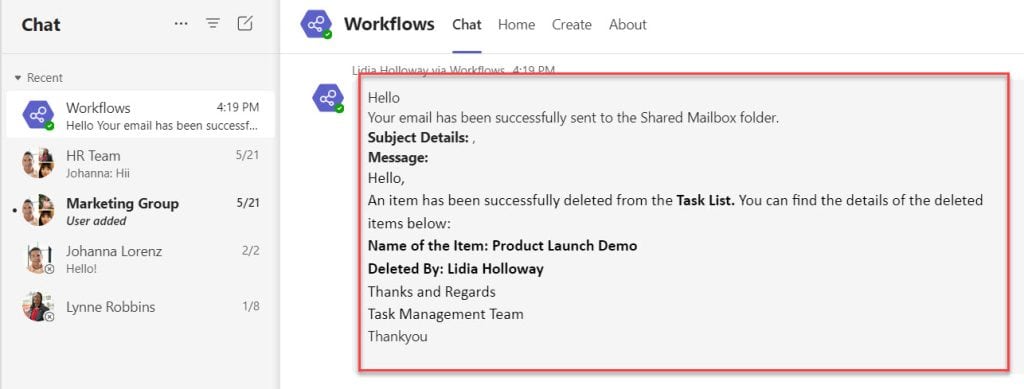The height and width of the screenshot is (389, 1024).
Task: Click Workflows avatar beside the message
Action: [x=328, y=99]
